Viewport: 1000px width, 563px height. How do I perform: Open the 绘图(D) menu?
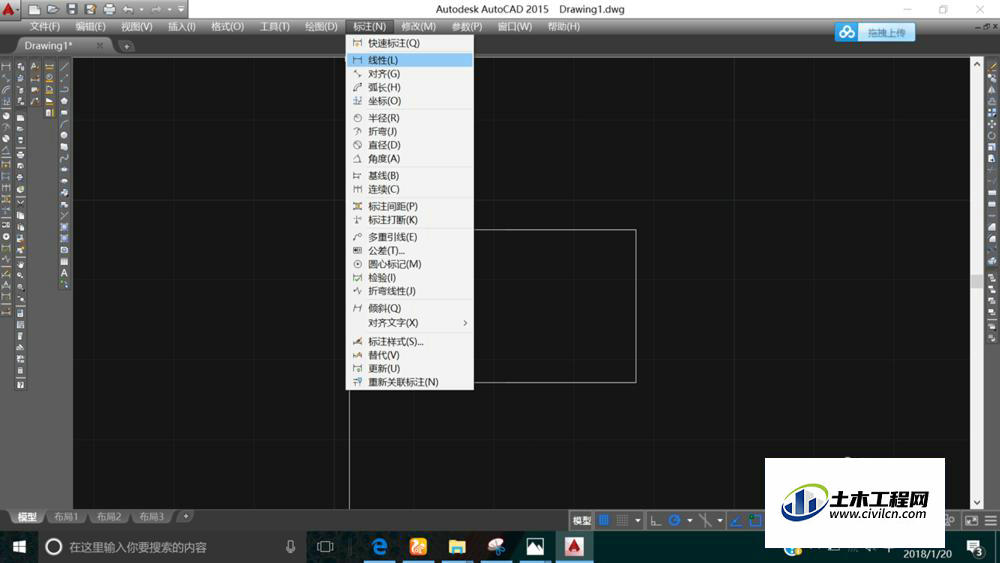[x=321, y=26]
